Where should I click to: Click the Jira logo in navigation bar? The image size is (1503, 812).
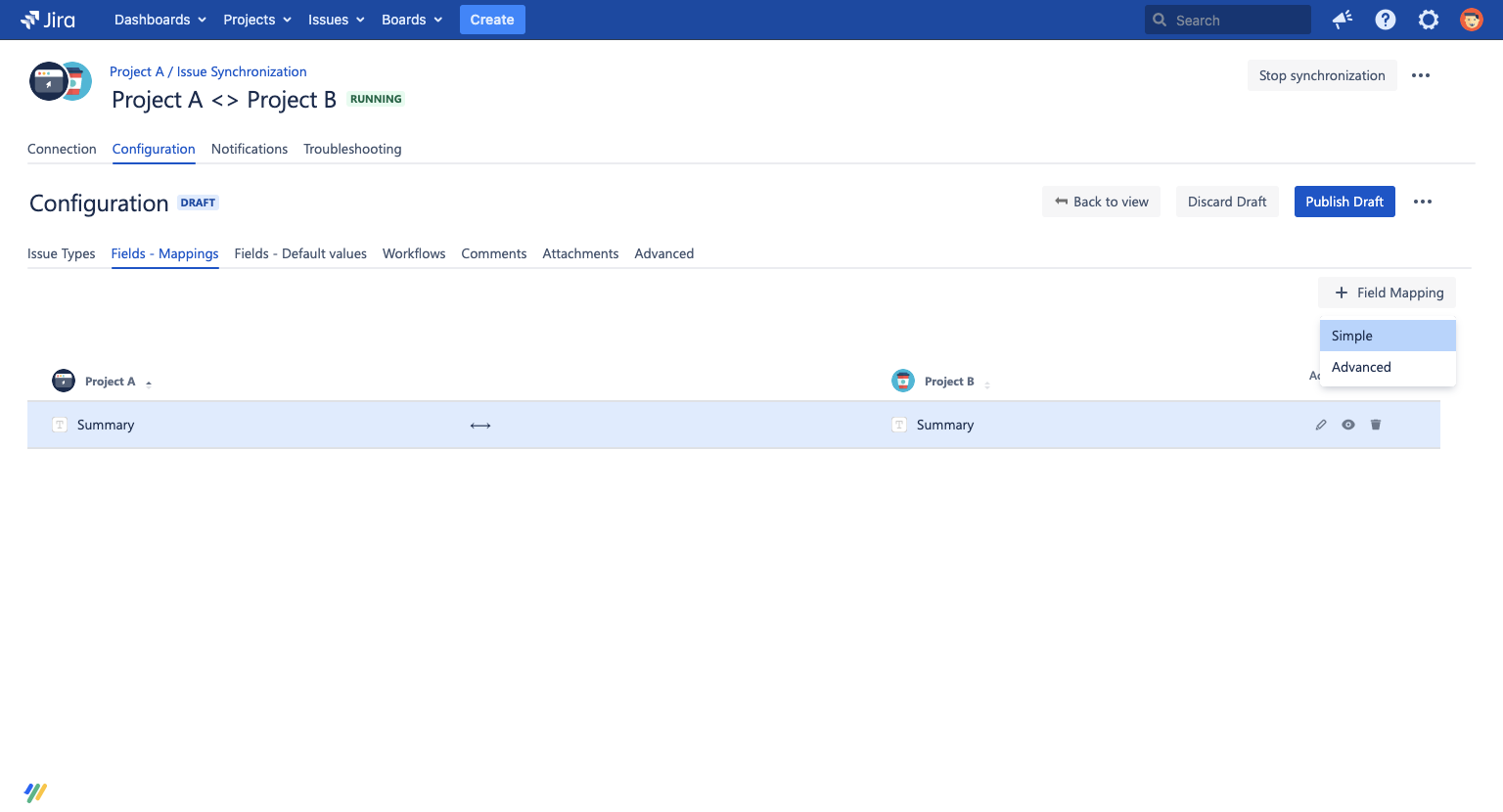47,20
